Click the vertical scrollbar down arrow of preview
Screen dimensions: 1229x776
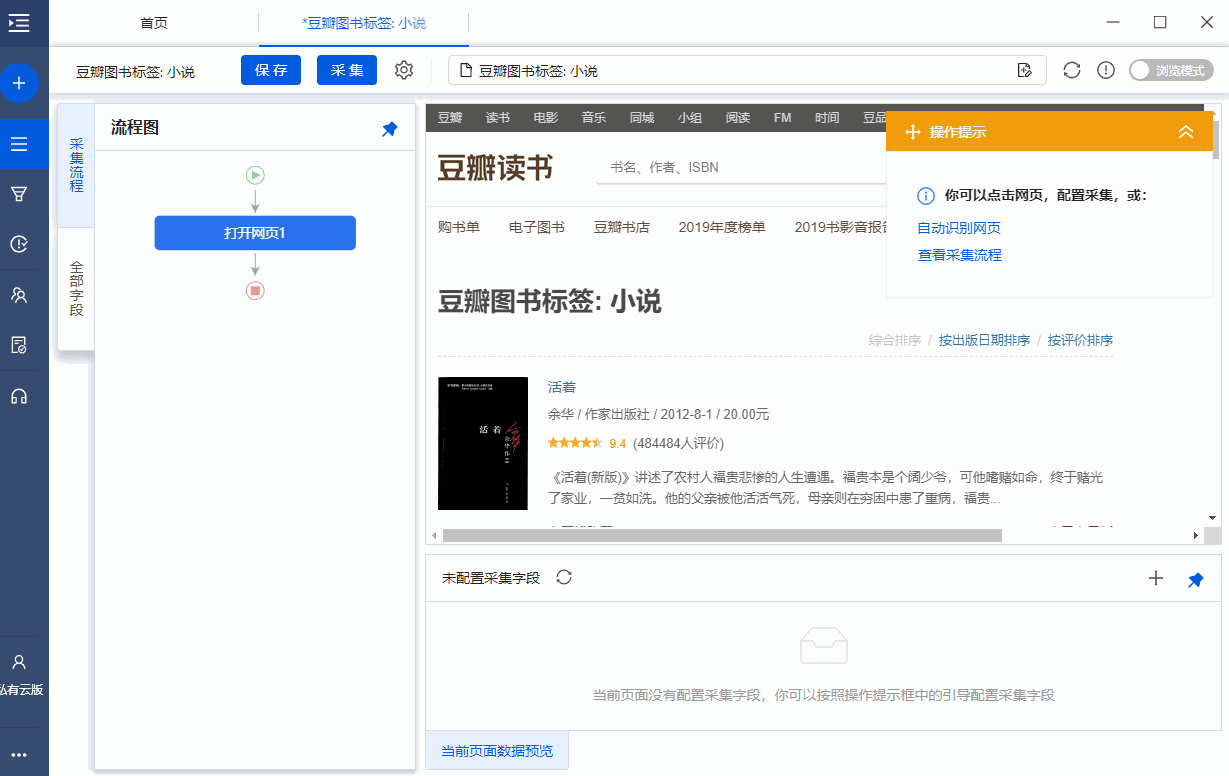click(x=1213, y=518)
